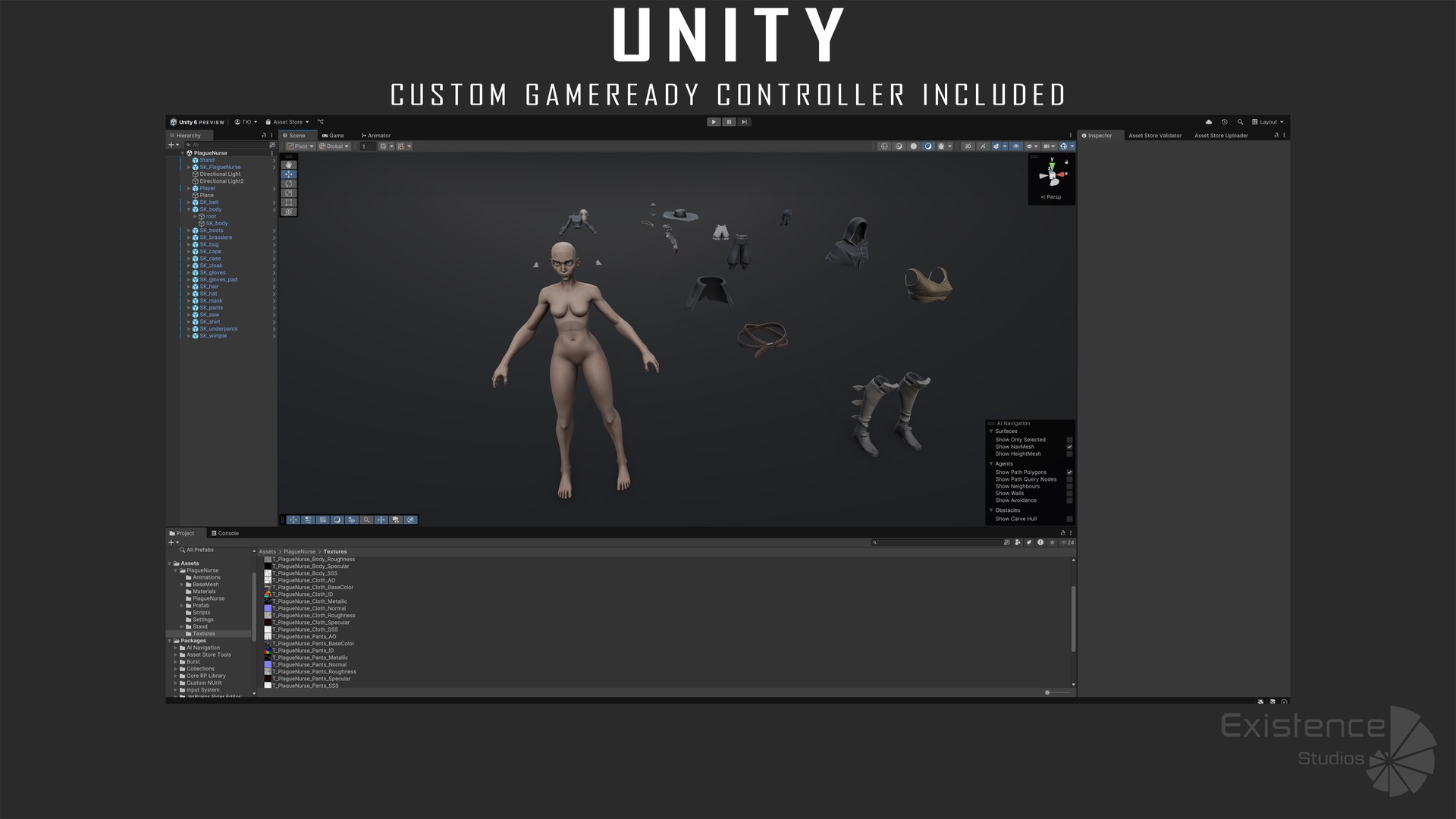Click the Pause button

[729, 122]
